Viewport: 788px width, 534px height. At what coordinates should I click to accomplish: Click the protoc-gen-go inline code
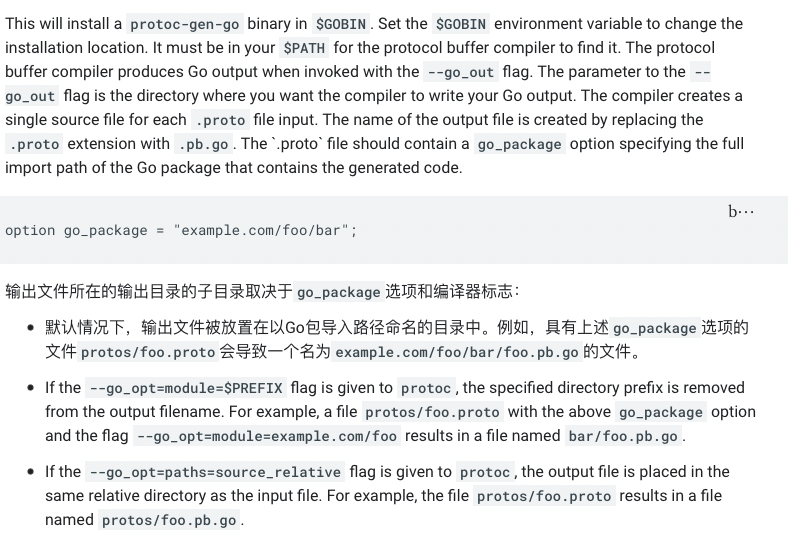(184, 24)
